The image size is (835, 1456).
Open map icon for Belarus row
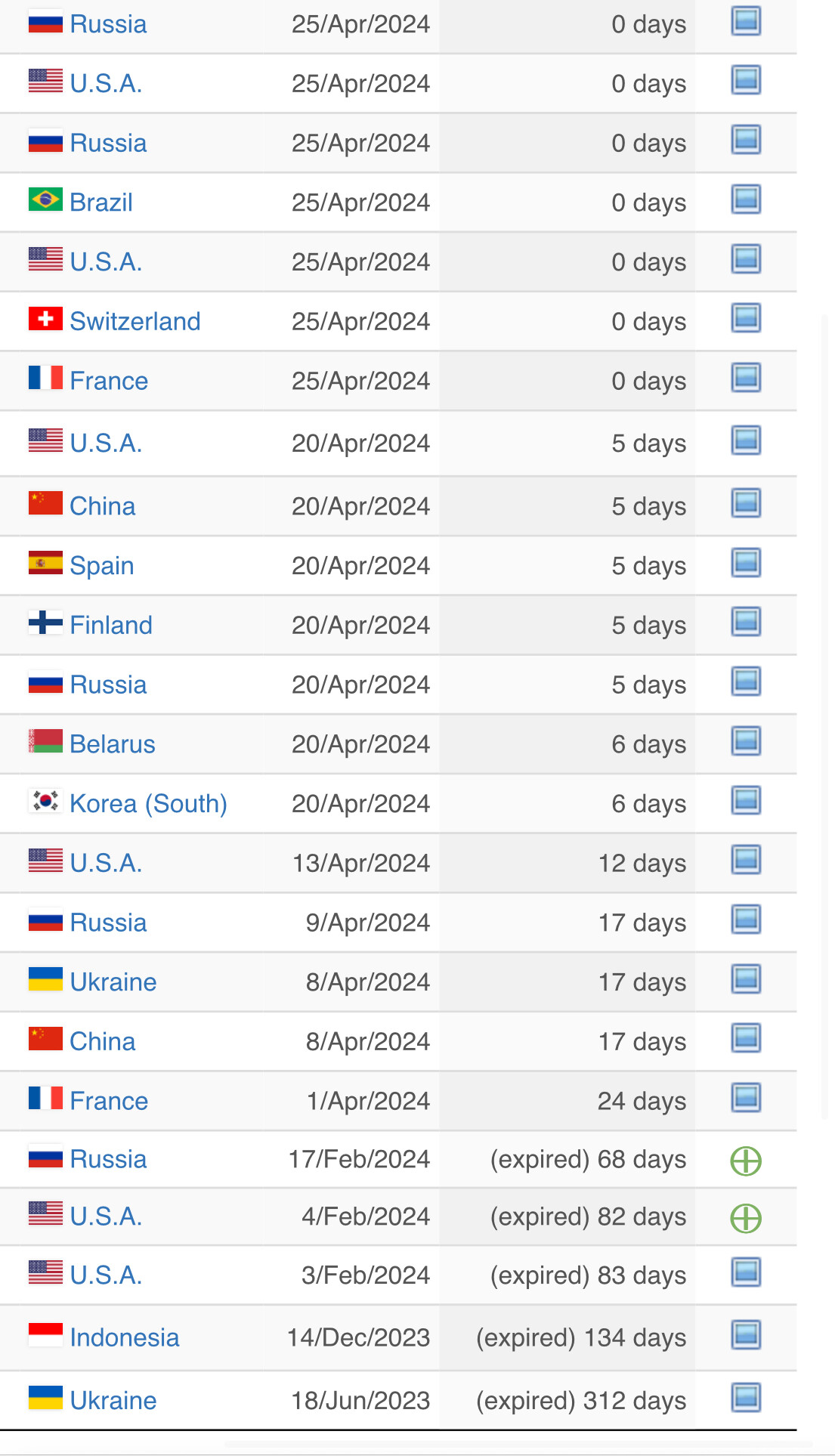coord(746,742)
